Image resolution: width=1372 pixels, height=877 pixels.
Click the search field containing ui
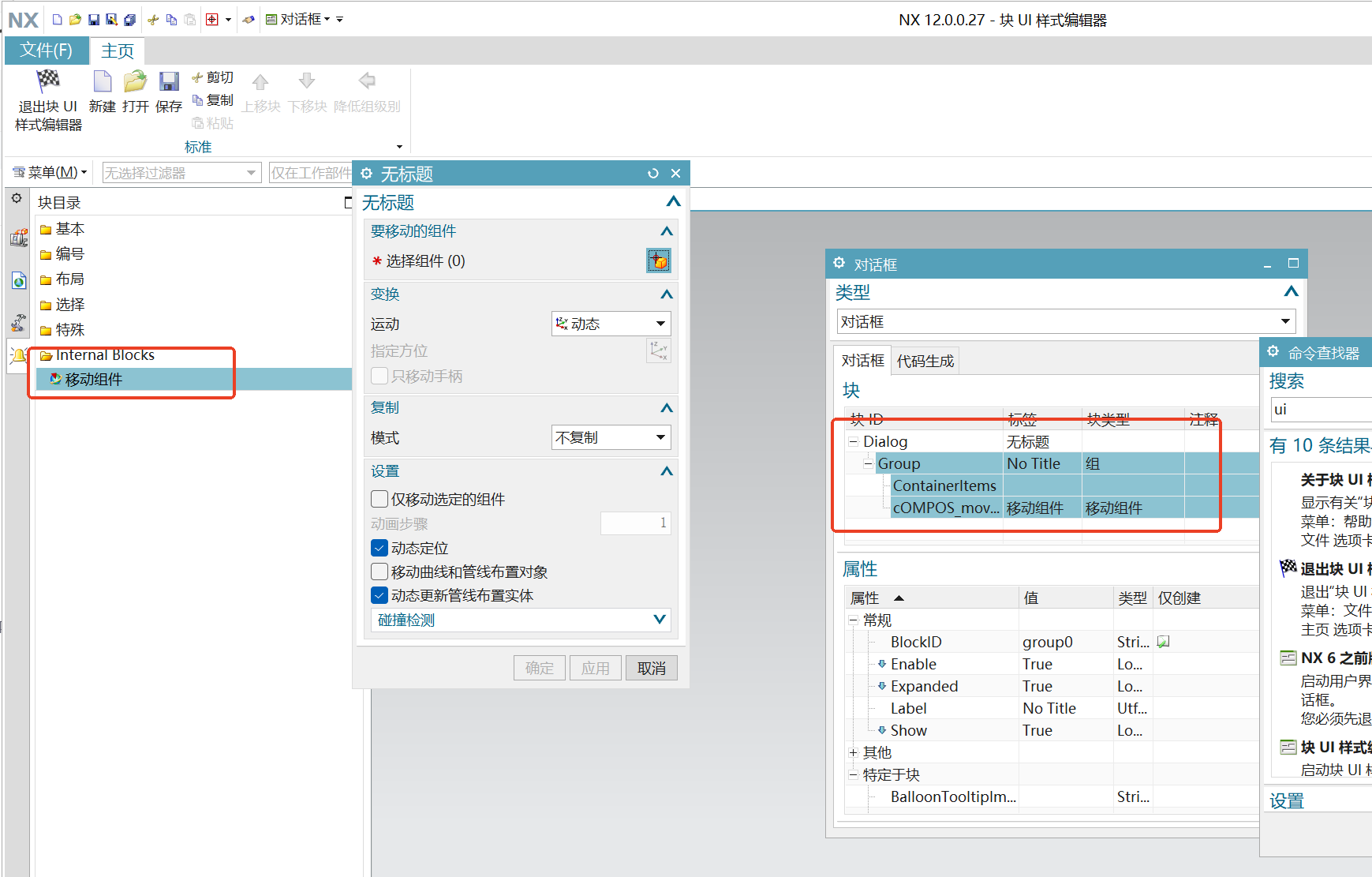(x=1325, y=409)
